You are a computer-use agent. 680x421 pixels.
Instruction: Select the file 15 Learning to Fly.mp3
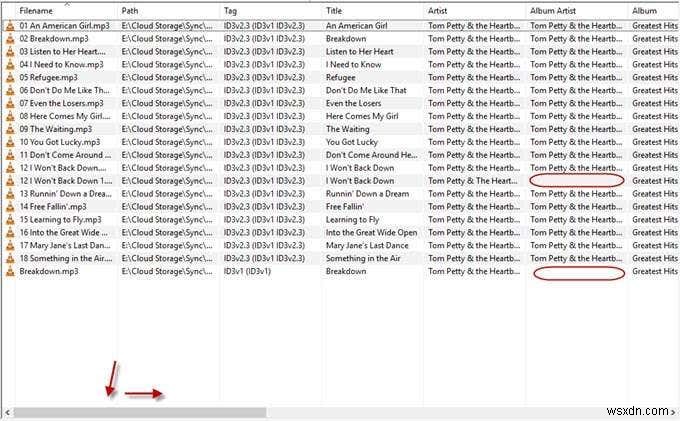(x=60, y=220)
